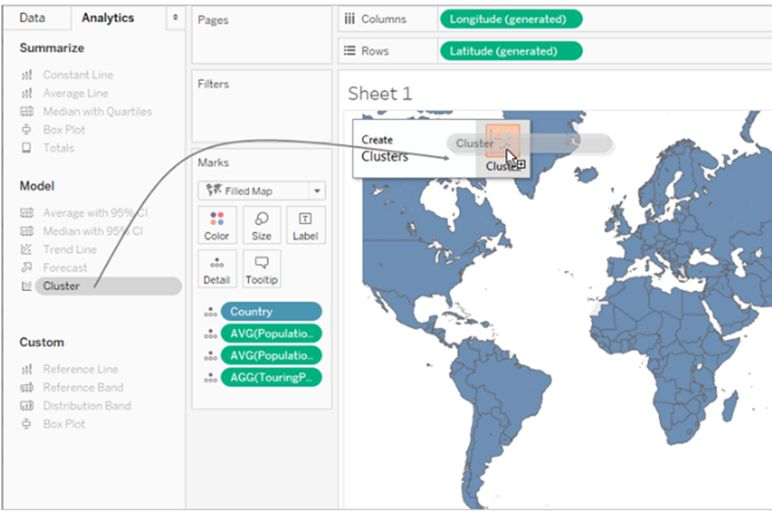772x517 pixels.
Task: Select the highlighted Cluster item
Action: pyautogui.click(x=108, y=286)
